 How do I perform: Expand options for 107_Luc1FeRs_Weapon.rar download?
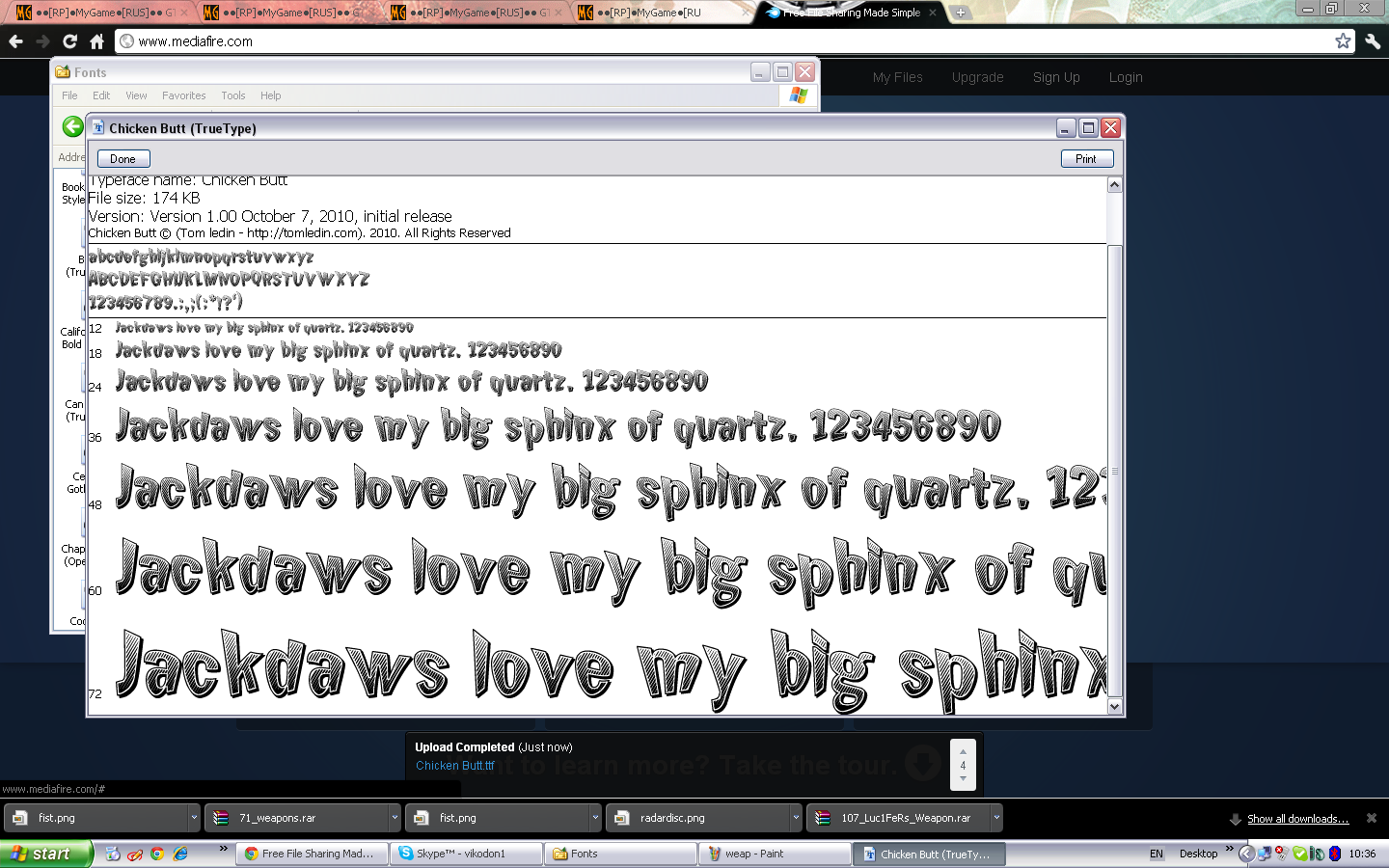[996, 818]
